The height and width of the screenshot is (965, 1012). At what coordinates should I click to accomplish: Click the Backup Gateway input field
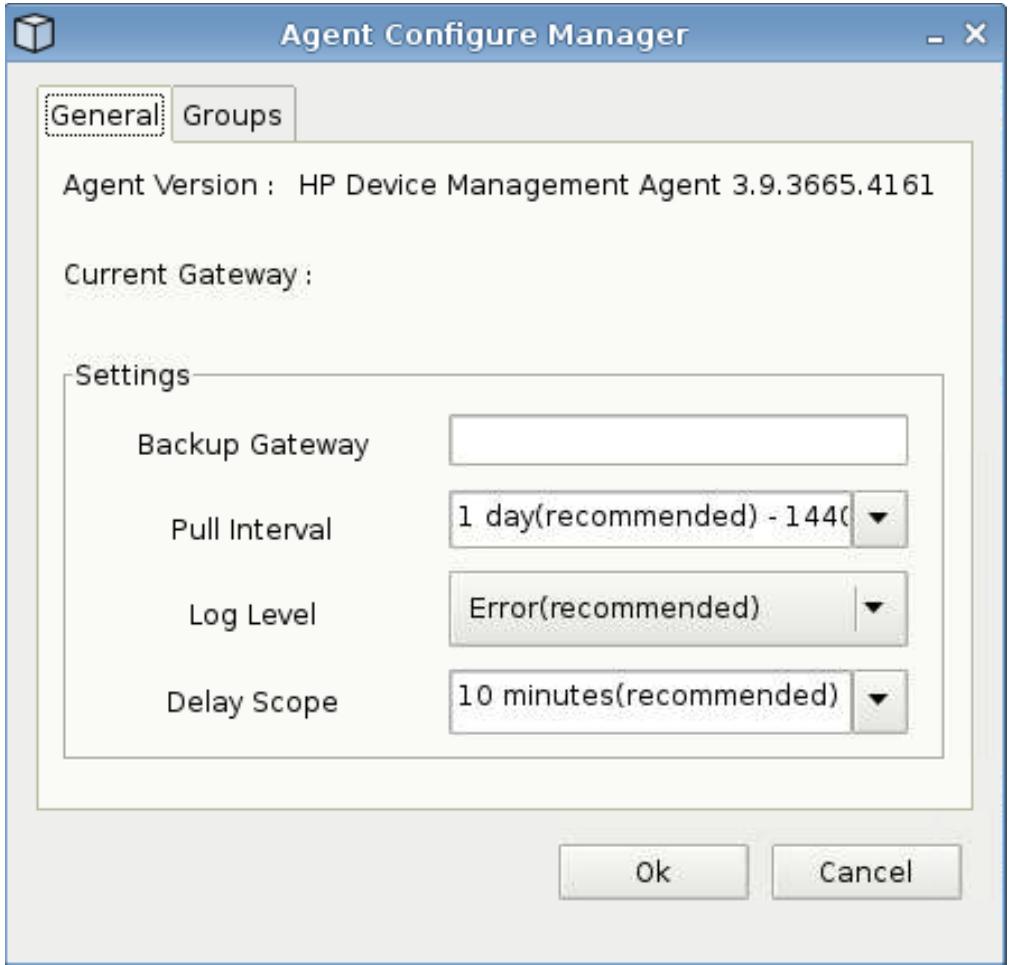point(678,440)
